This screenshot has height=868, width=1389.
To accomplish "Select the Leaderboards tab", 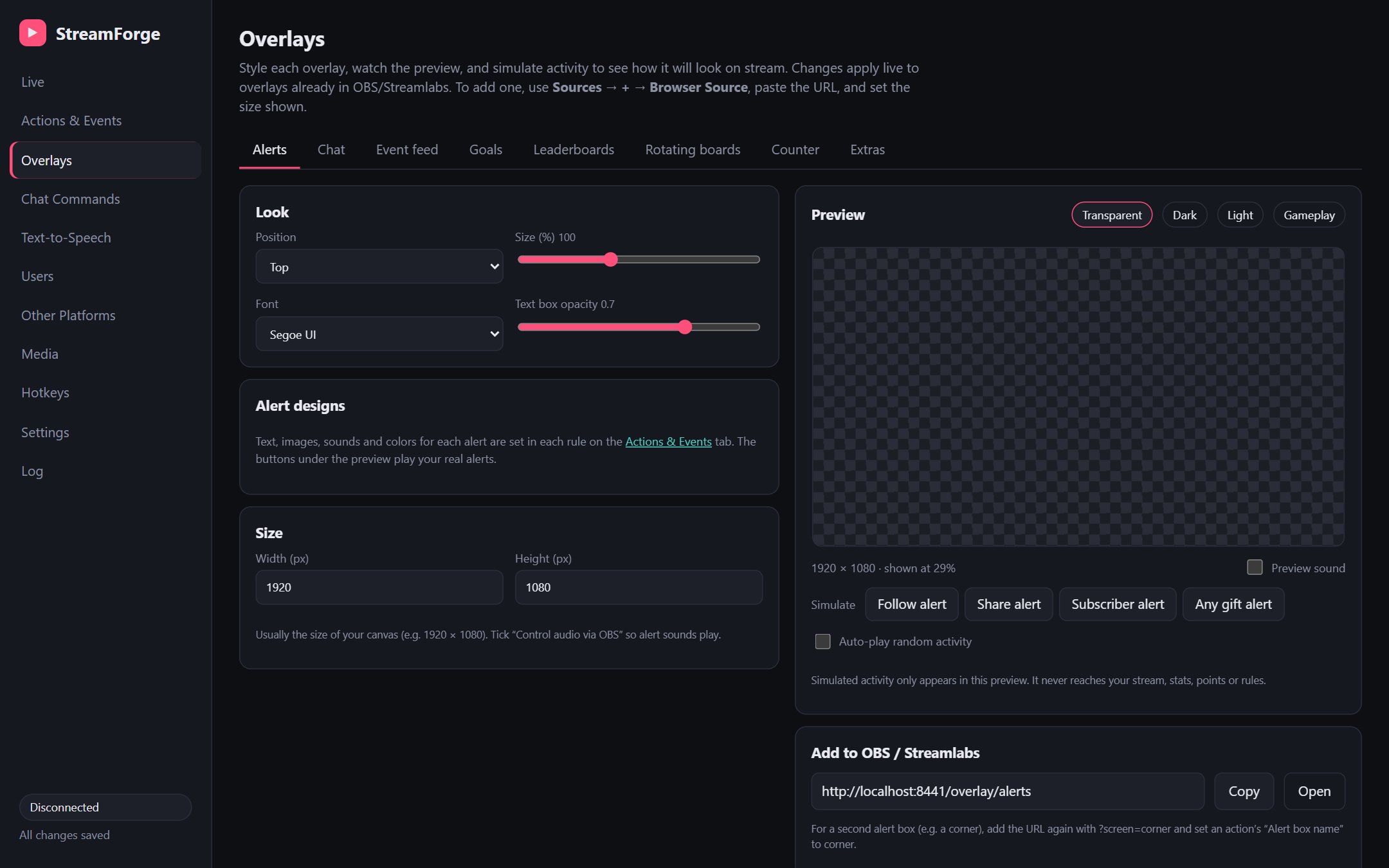I will tap(574, 149).
